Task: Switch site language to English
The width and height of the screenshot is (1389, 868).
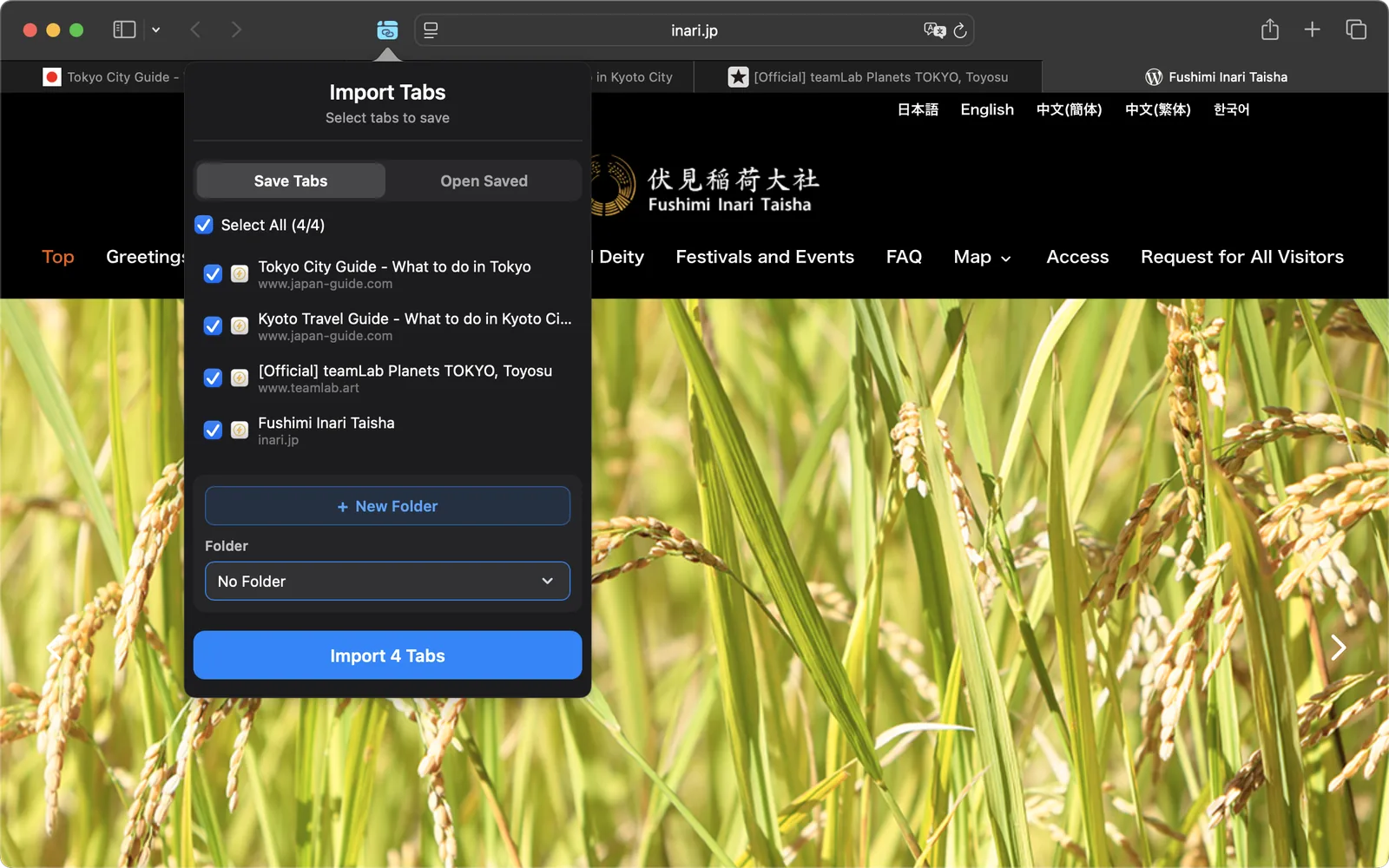Action: tap(987, 109)
